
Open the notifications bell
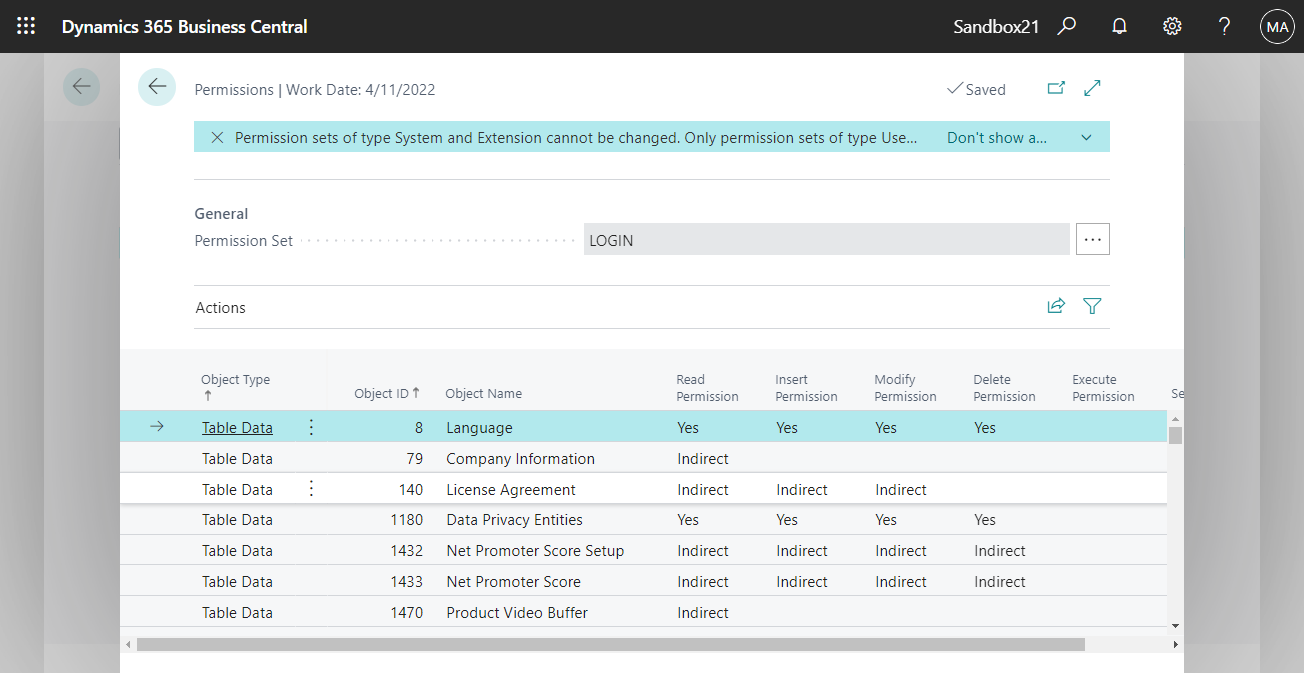coord(1120,27)
